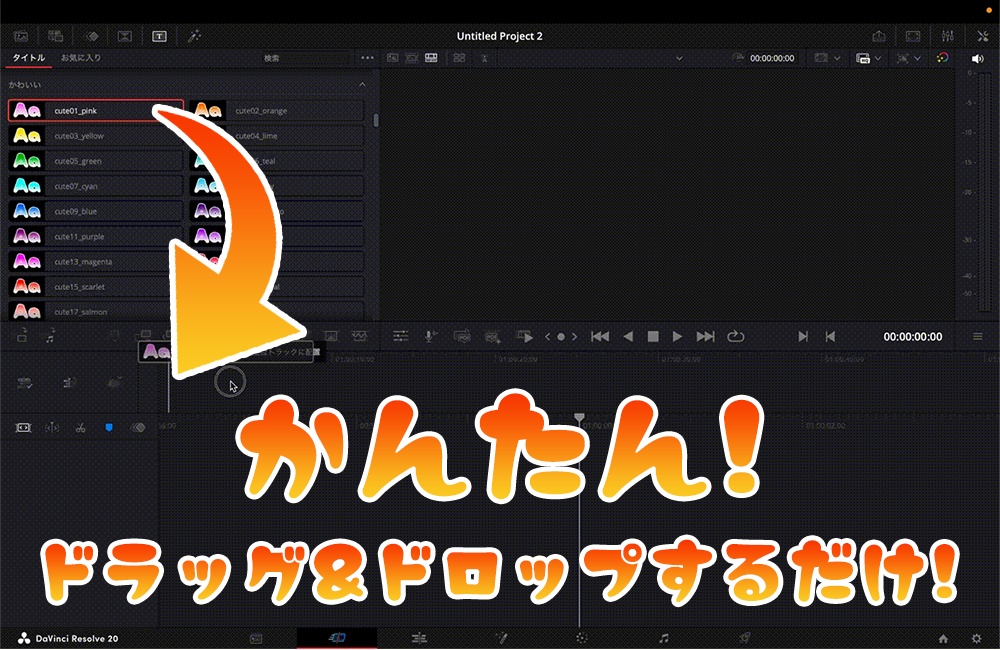The width and height of the screenshot is (1000, 650).
Task: Enable loop playback
Action: coord(735,337)
